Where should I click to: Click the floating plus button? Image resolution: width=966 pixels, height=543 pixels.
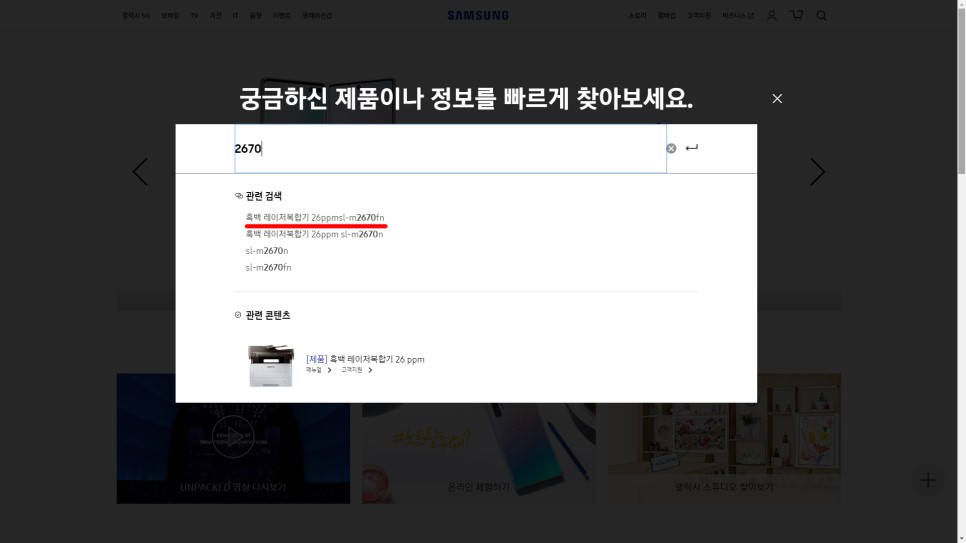pos(928,480)
